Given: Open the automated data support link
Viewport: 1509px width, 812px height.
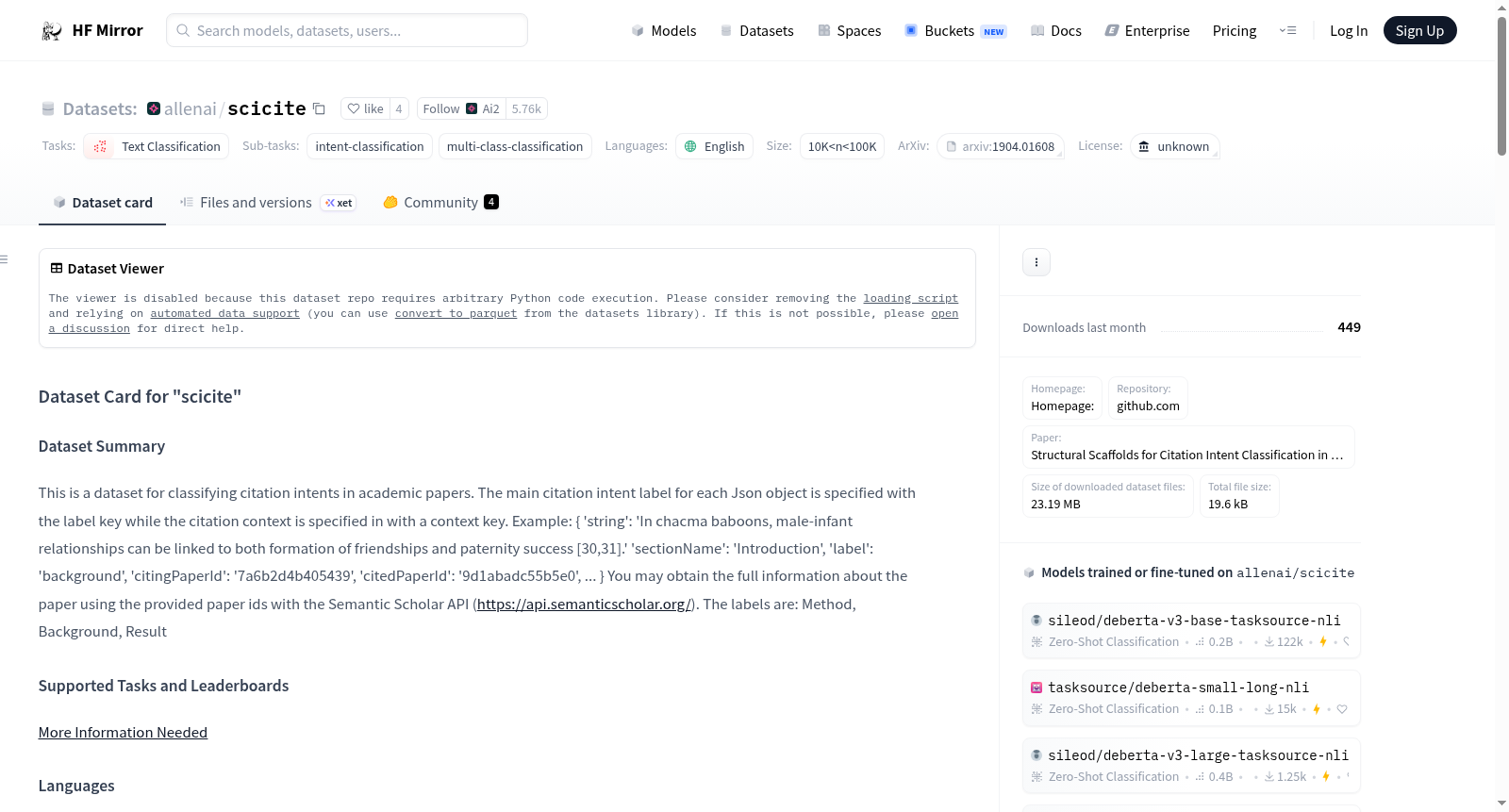Looking at the screenshot, I should tap(224, 313).
